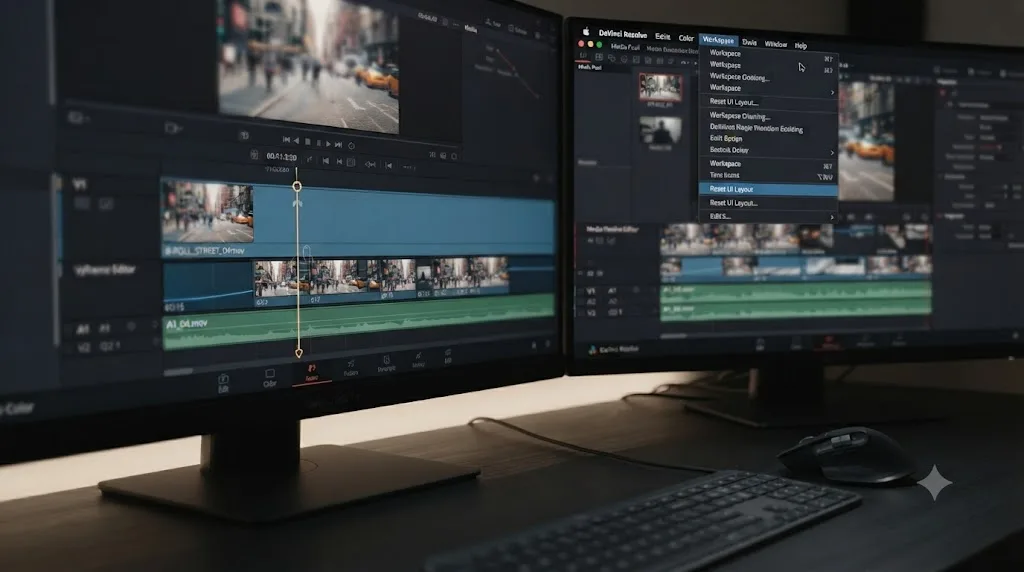Image resolution: width=1024 pixels, height=572 pixels.
Task: Click Stop in the left monitor transport
Action: point(308,142)
